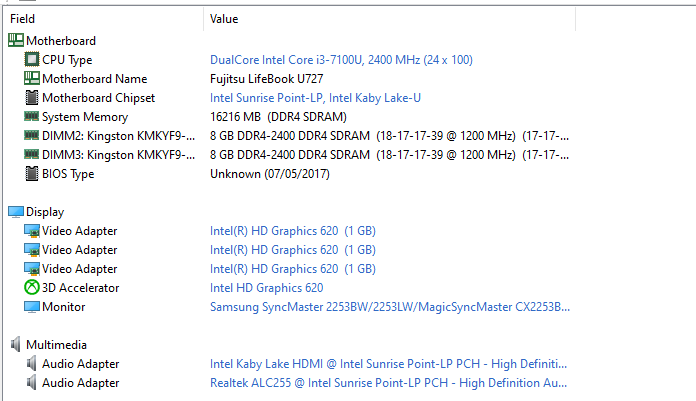Viewport: 696px width, 401px height.
Task: Open the Intel Kaby Lake HDMI audio link
Action: (388, 364)
